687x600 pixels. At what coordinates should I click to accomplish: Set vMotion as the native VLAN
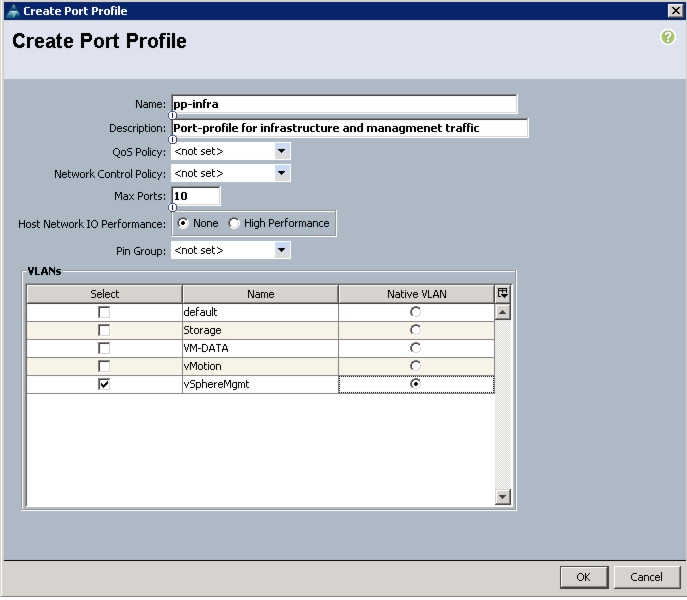click(x=415, y=366)
